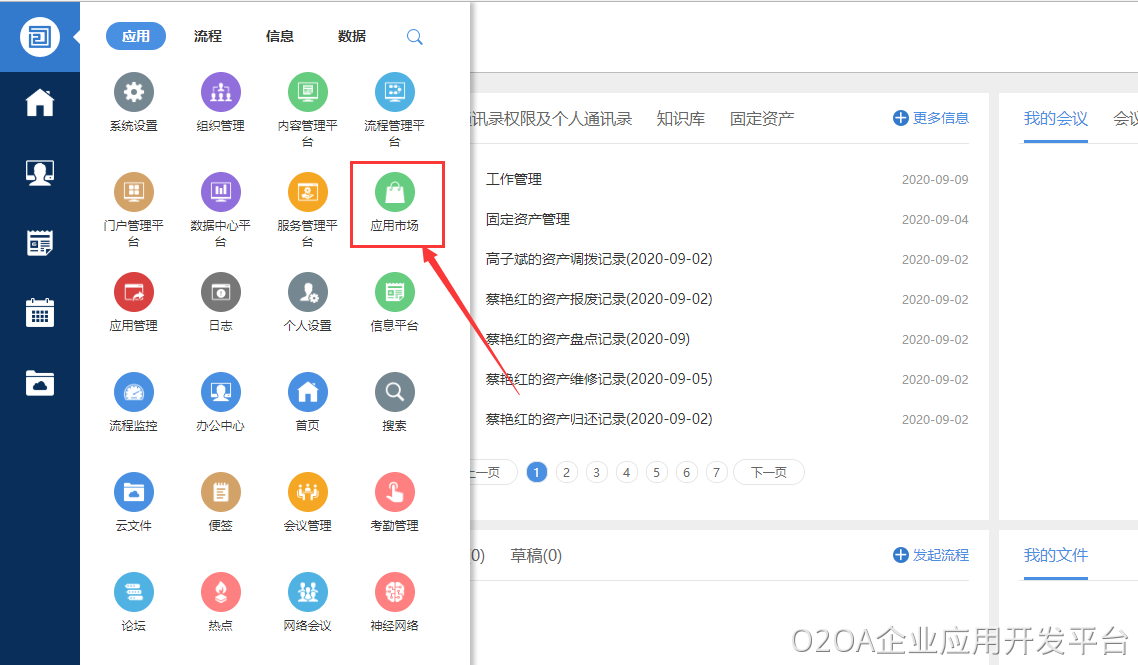Click the 更多信息 link
The height and width of the screenshot is (665, 1138).
(931, 118)
